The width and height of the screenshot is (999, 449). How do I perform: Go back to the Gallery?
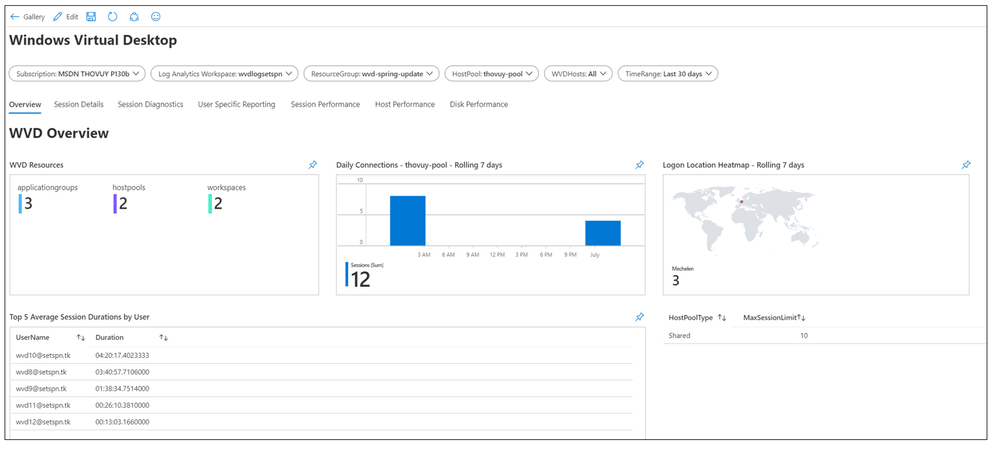click(28, 17)
